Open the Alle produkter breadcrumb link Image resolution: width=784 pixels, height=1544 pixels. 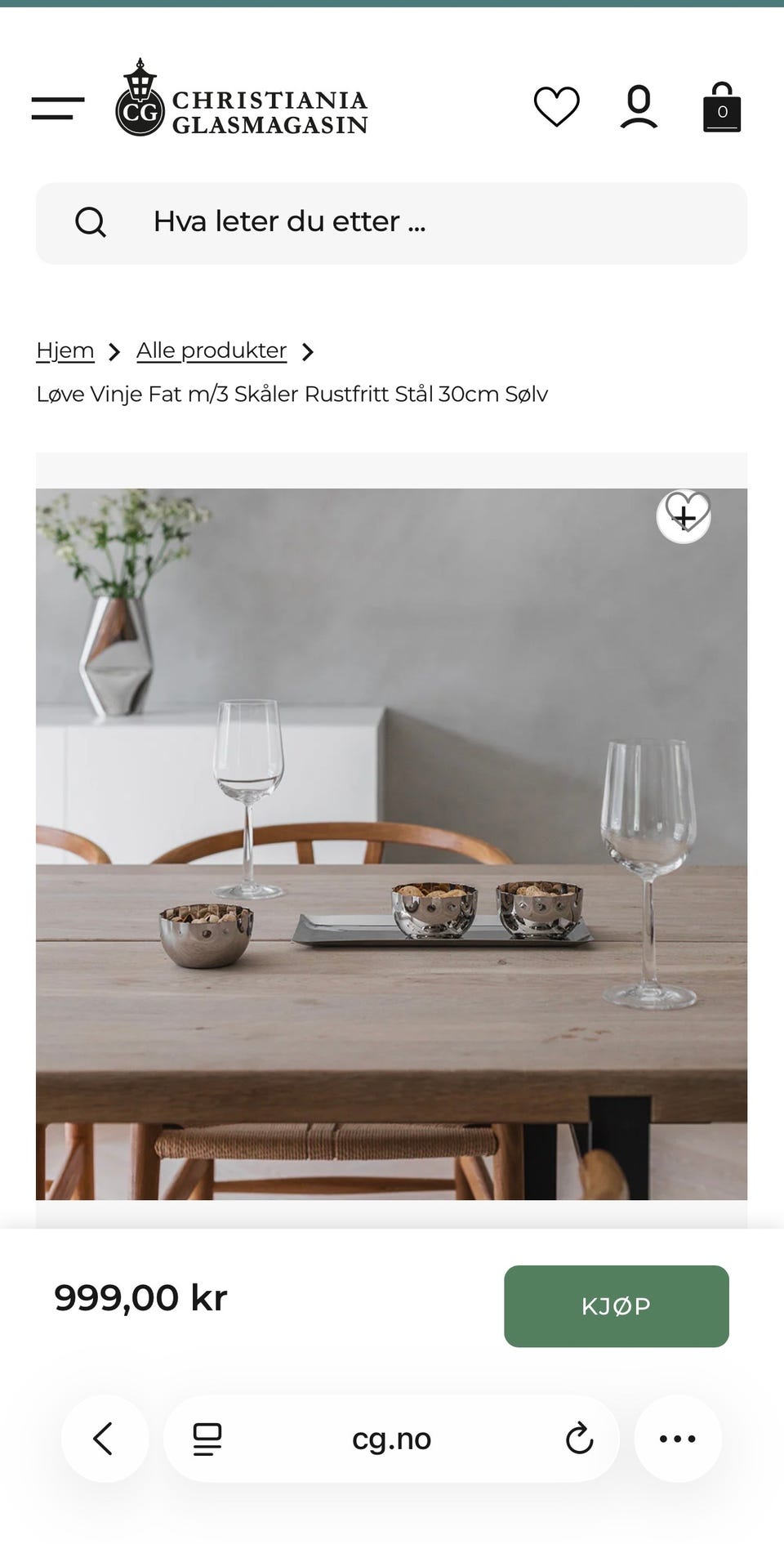[212, 350]
